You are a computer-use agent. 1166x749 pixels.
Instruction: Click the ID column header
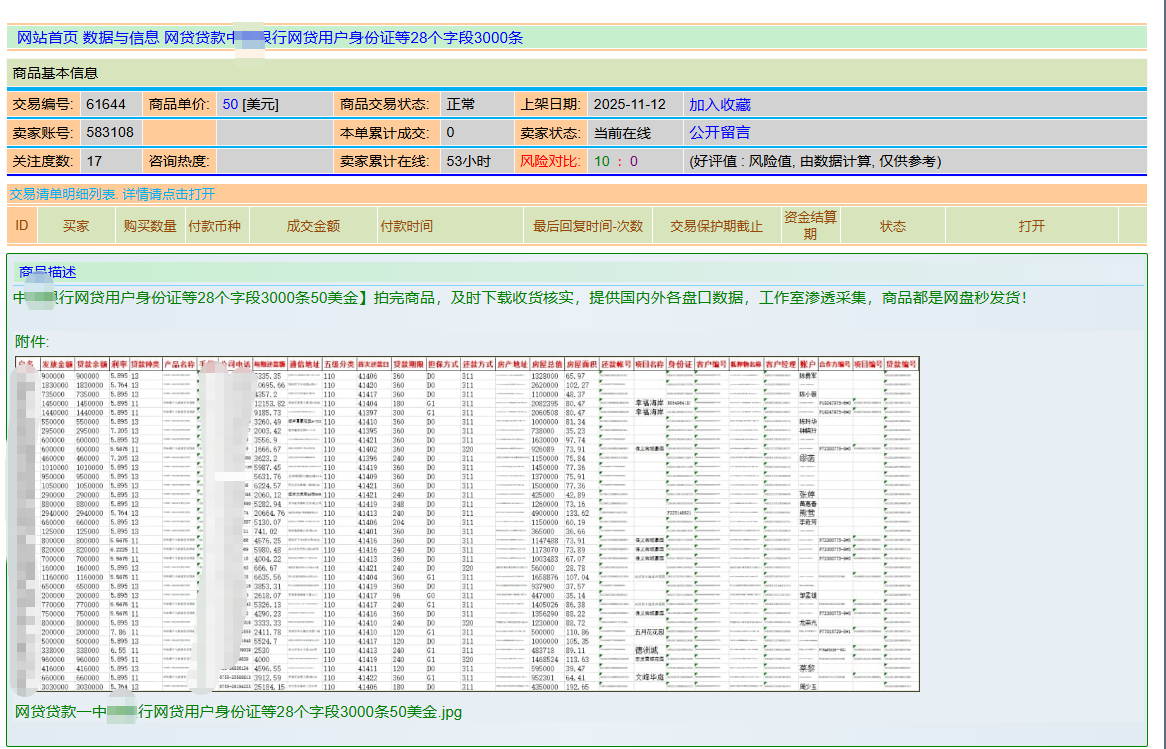click(x=19, y=225)
